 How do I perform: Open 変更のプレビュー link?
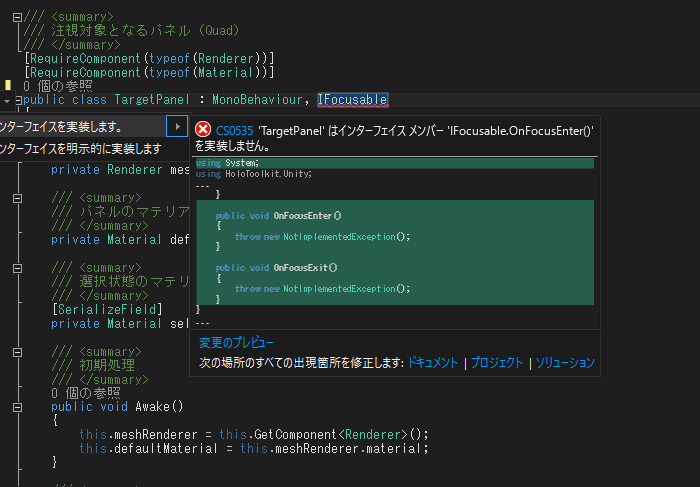[236, 342]
